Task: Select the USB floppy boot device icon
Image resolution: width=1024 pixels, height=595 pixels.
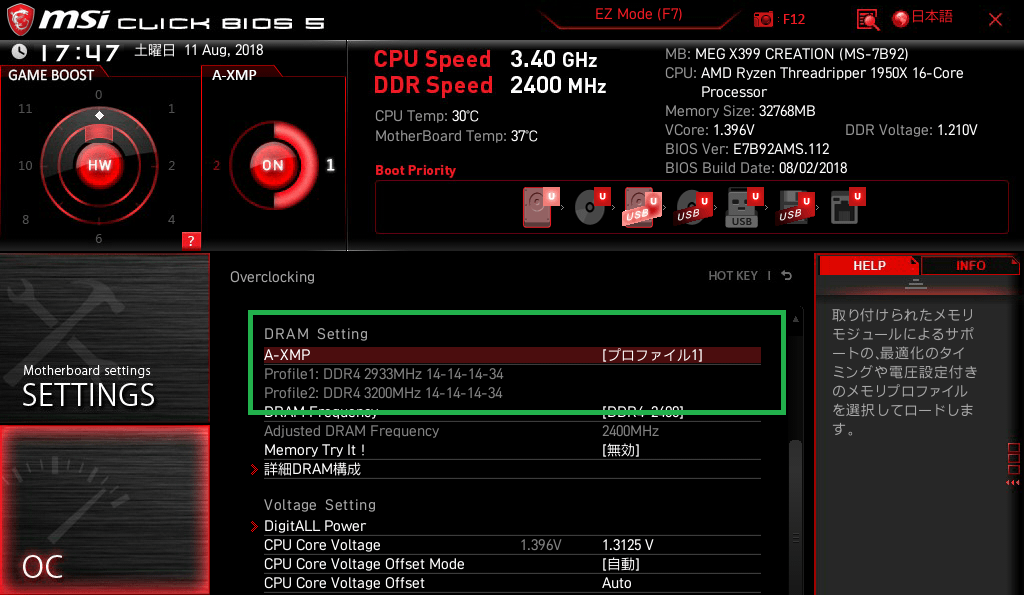Action: 795,208
